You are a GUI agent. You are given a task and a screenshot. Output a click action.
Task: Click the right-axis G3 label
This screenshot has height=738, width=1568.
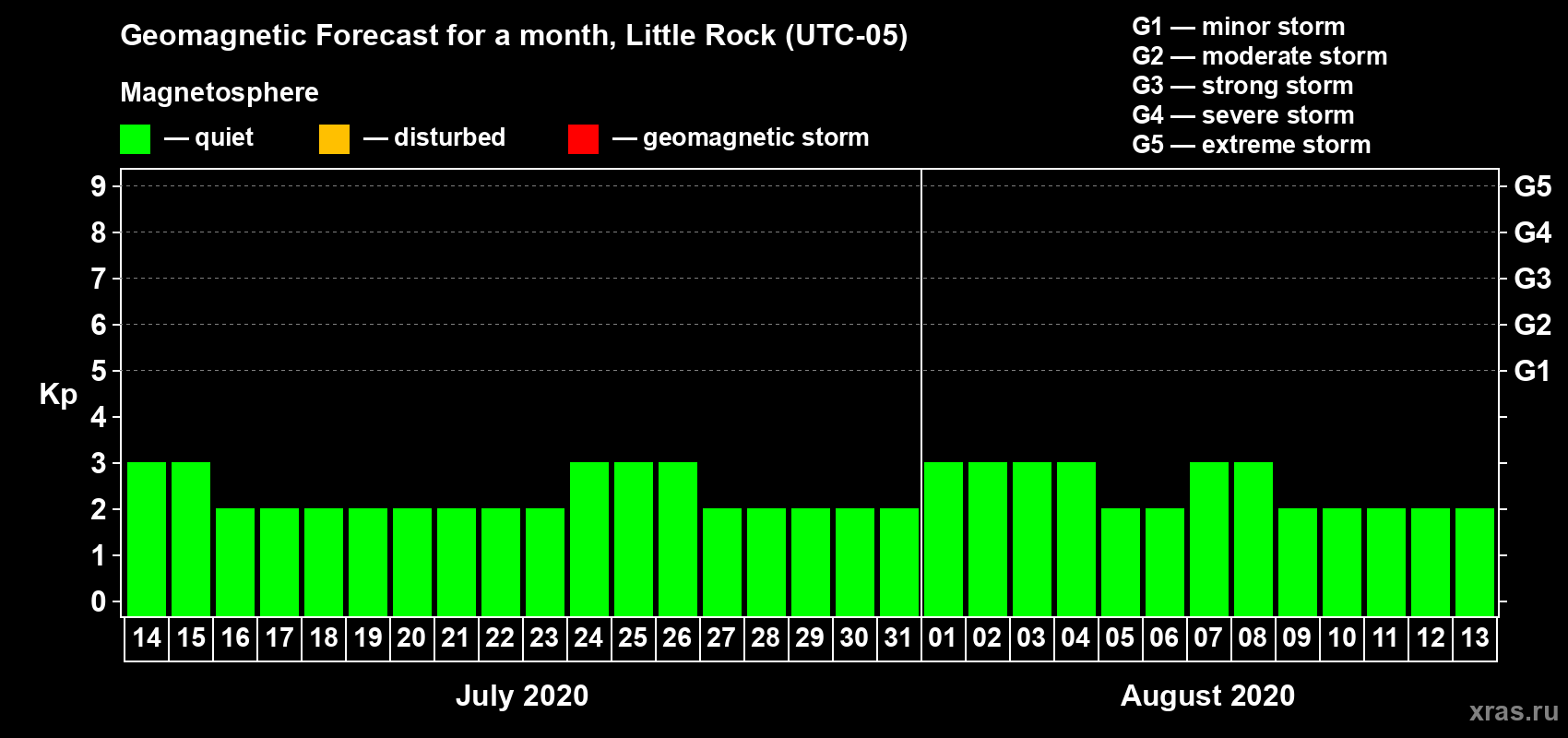pyautogui.click(x=1532, y=279)
